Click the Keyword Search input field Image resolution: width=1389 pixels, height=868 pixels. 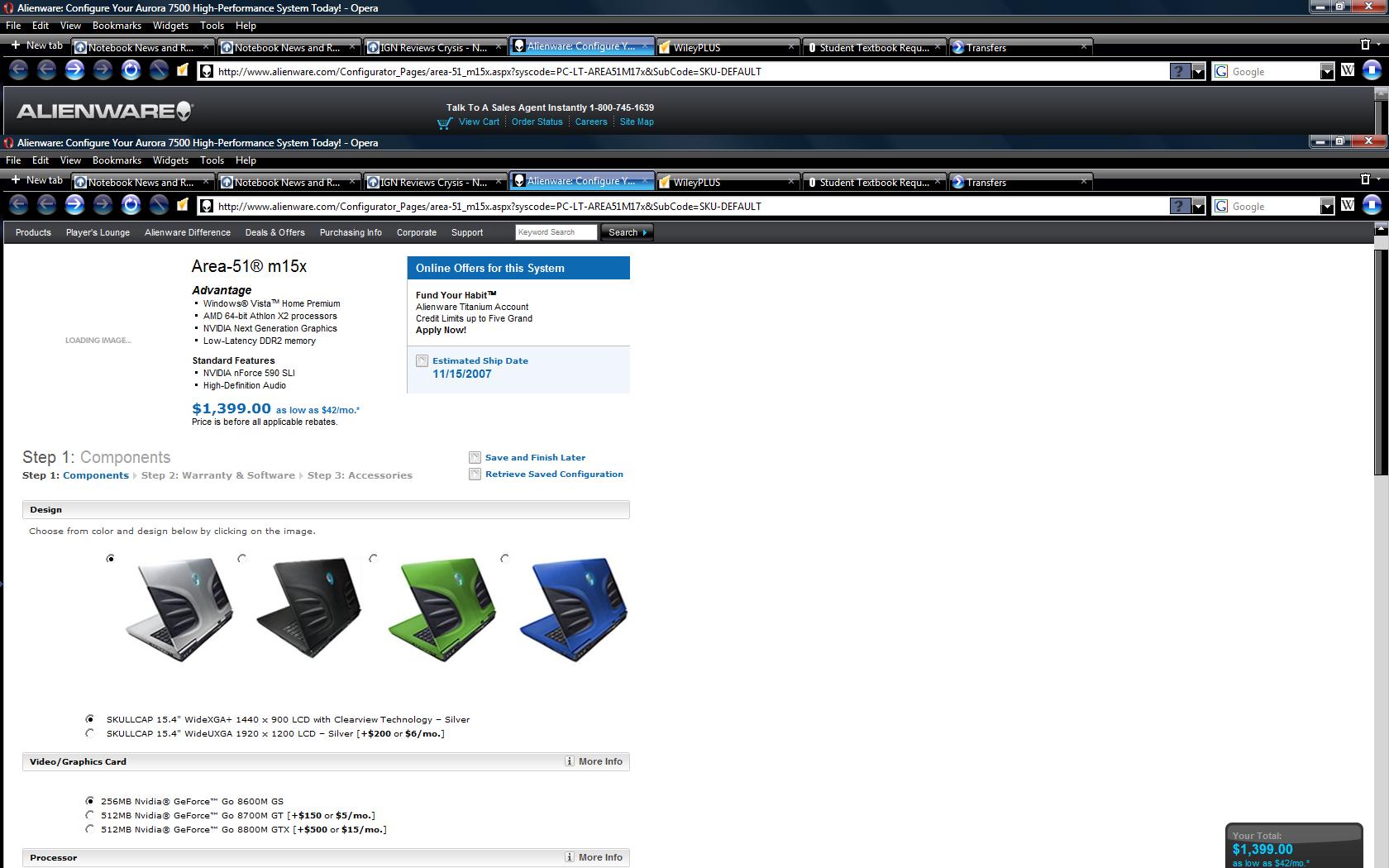pyautogui.click(x=556, y=232)
